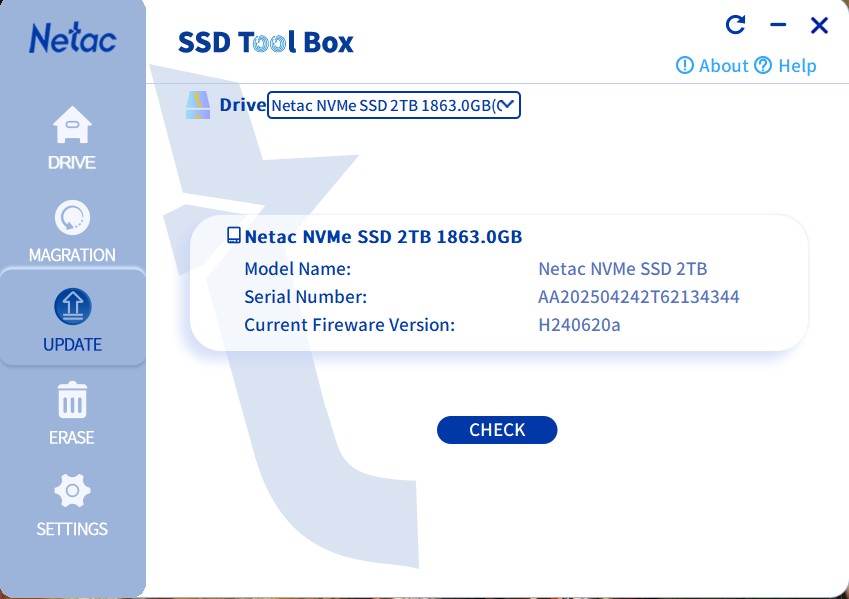The image size is (849, 599).
Task: Click the disk icon next to drive title
Action: point(233,236)
